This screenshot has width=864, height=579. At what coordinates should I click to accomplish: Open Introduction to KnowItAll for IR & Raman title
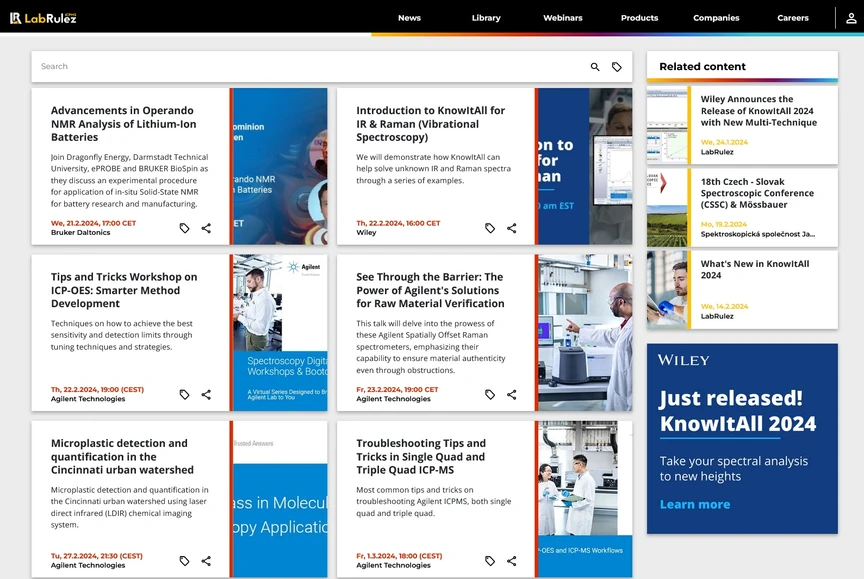(x=430, y=124)
